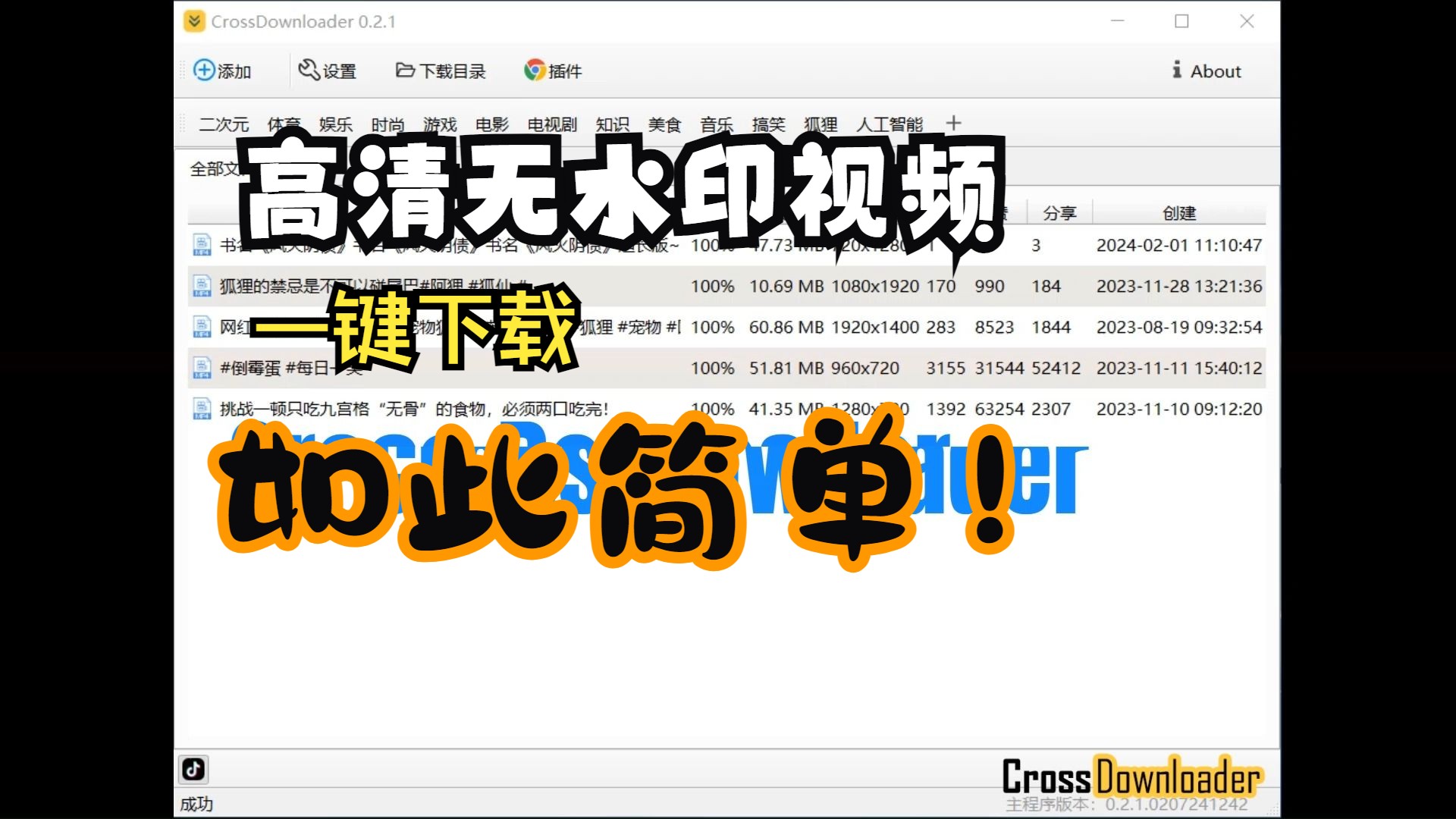Click file icon of the 网红 row
1456x819 pixels.
pyautogui.click(x=202, y=327)
